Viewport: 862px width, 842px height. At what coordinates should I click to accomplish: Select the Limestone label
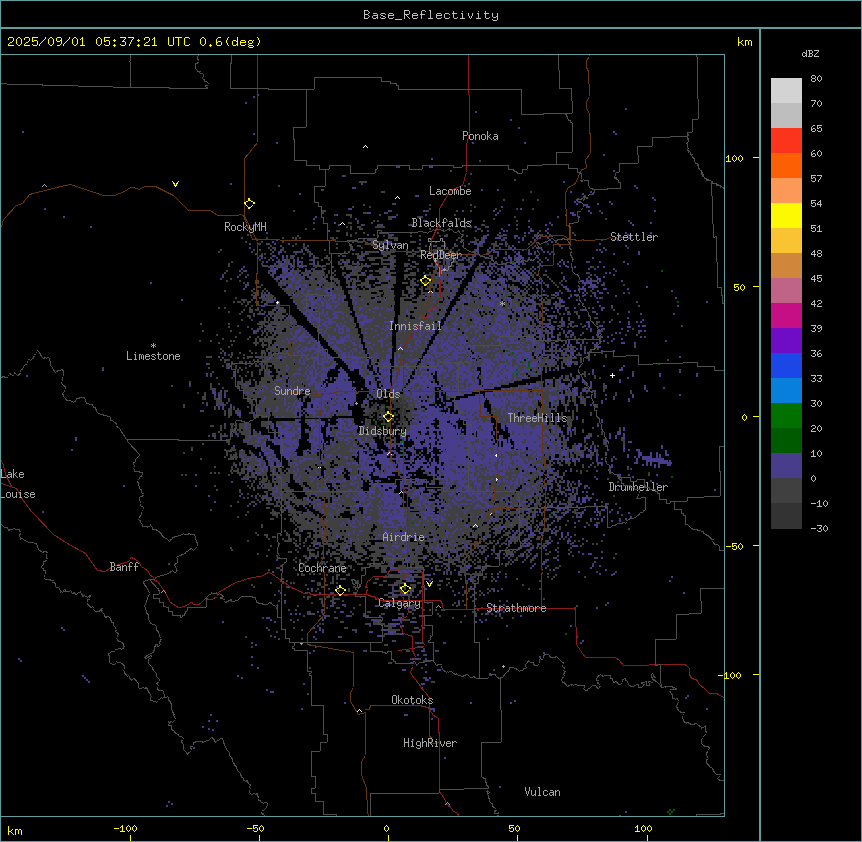point(153,356)
